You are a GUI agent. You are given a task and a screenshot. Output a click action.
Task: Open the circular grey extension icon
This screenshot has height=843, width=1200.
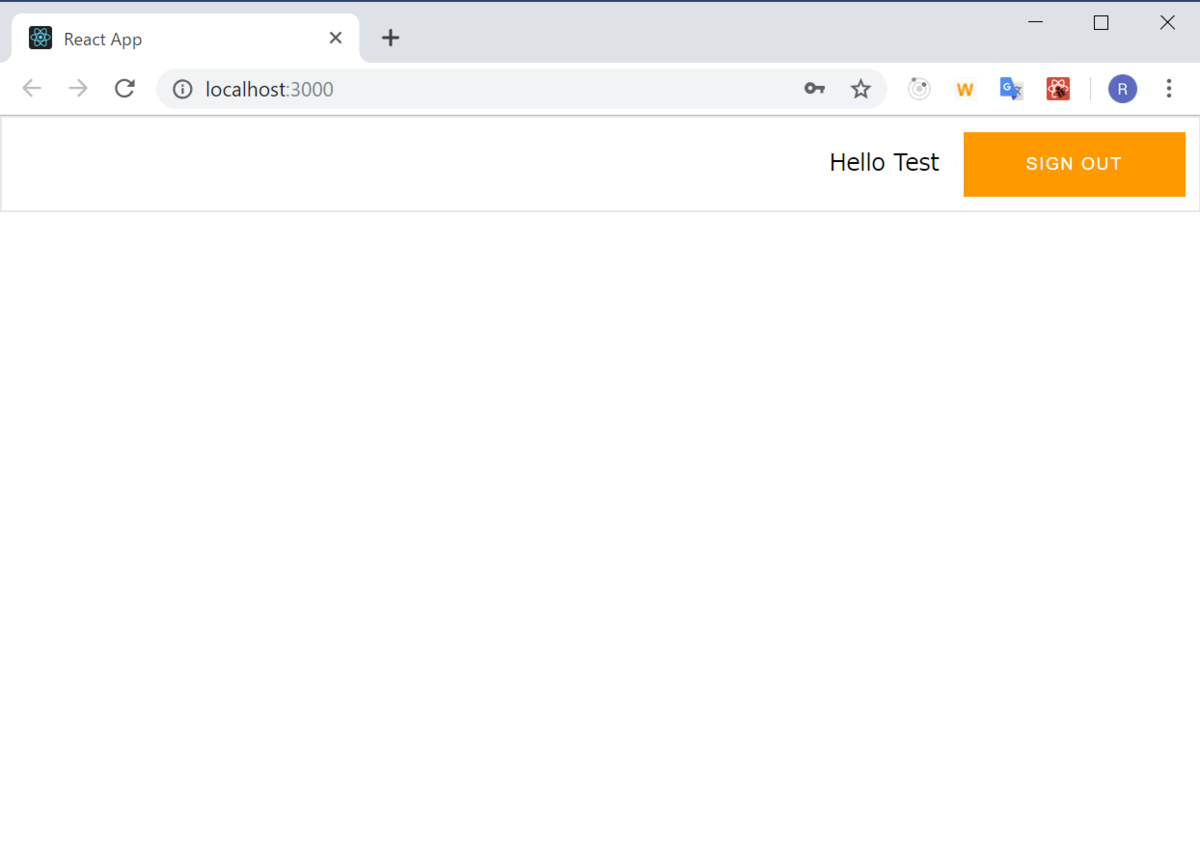(x=919, y=89)
